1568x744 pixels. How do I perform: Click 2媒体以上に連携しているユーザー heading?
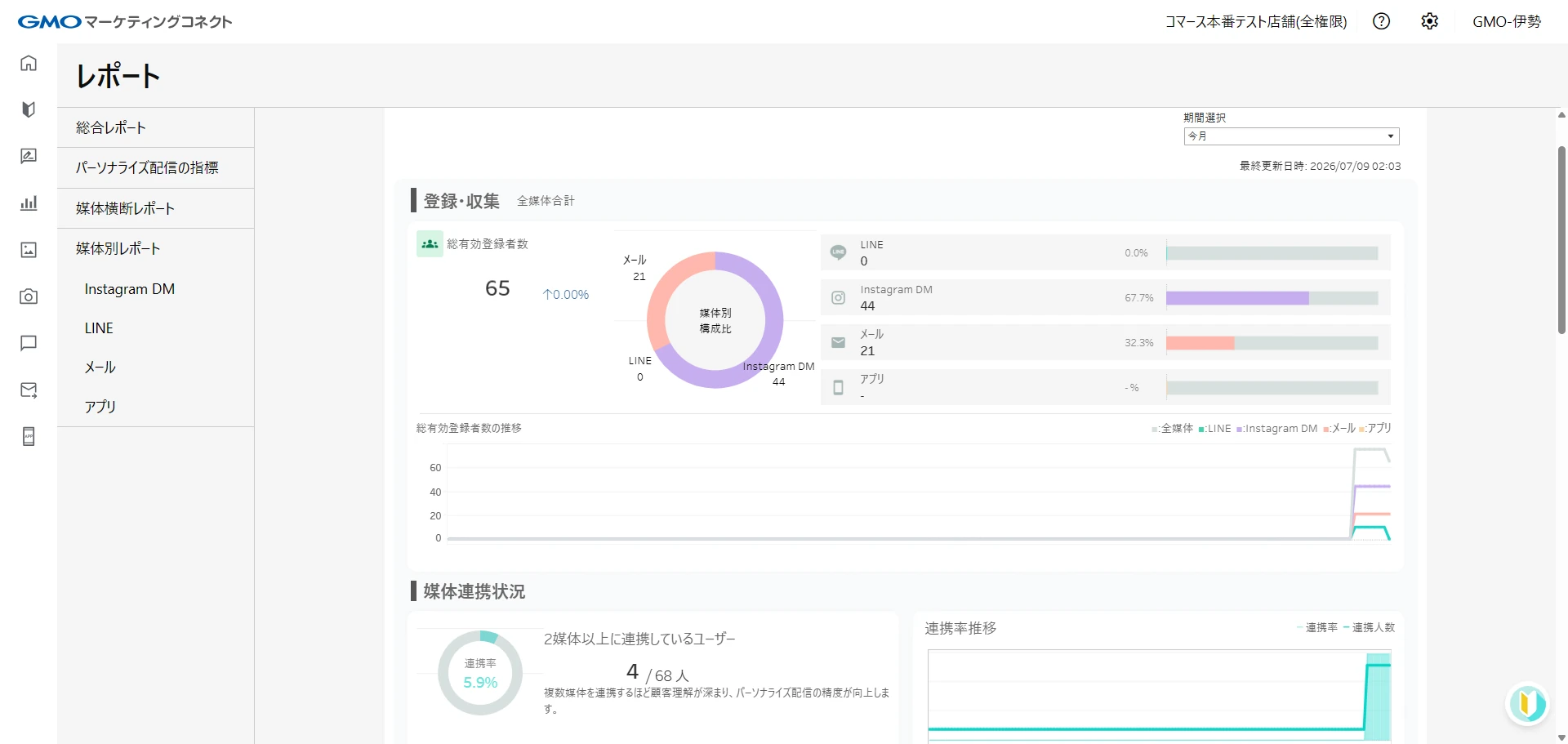pos(639,639)
